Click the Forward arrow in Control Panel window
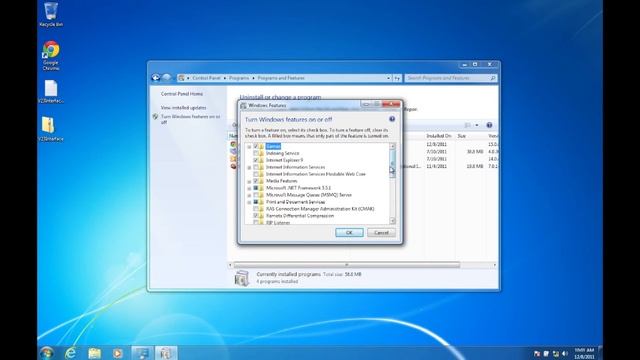The height and width of the screenshot is (360, 640). pyautogui.click(x=167, y=78)
